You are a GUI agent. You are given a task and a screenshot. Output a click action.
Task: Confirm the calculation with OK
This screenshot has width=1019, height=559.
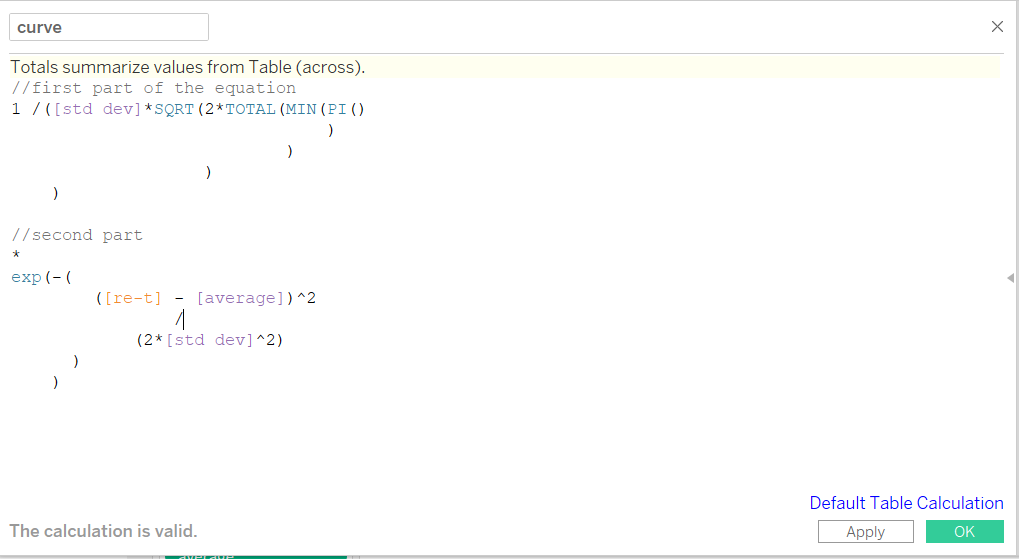click(964, 532)
